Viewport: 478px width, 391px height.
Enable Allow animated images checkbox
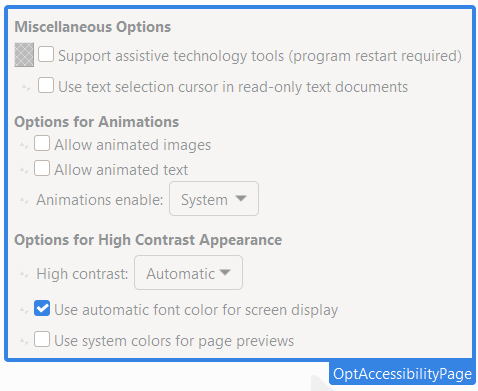pyautogui.click(x=42, y=143)
